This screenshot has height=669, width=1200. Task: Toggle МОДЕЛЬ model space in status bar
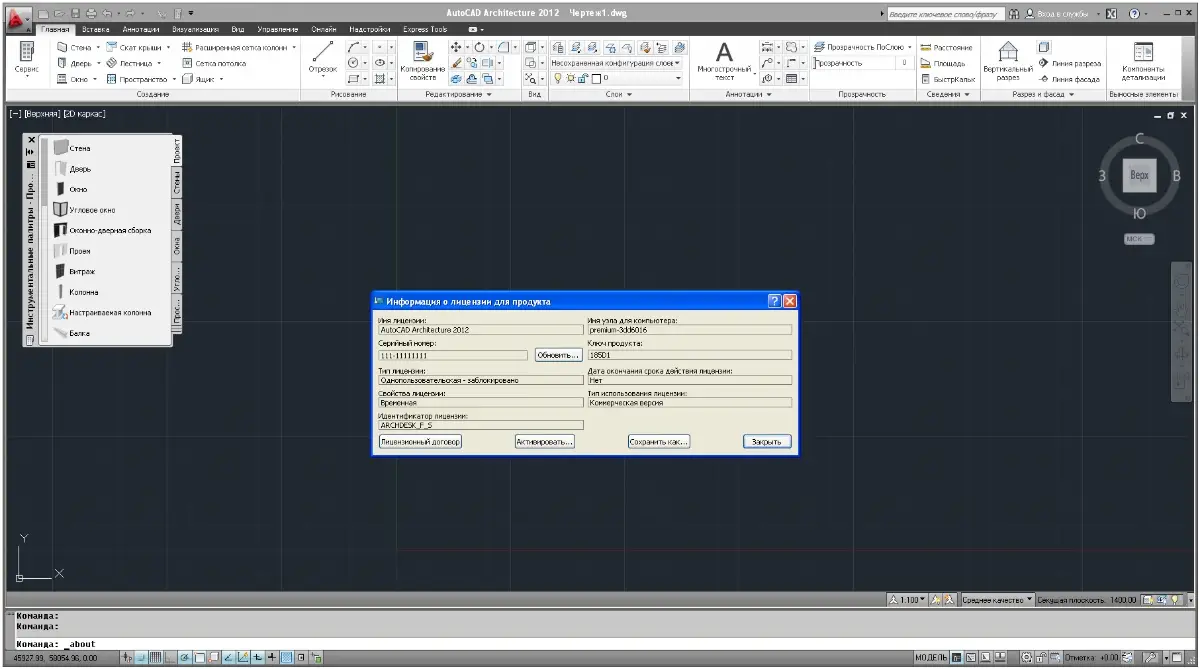point(932,657)
